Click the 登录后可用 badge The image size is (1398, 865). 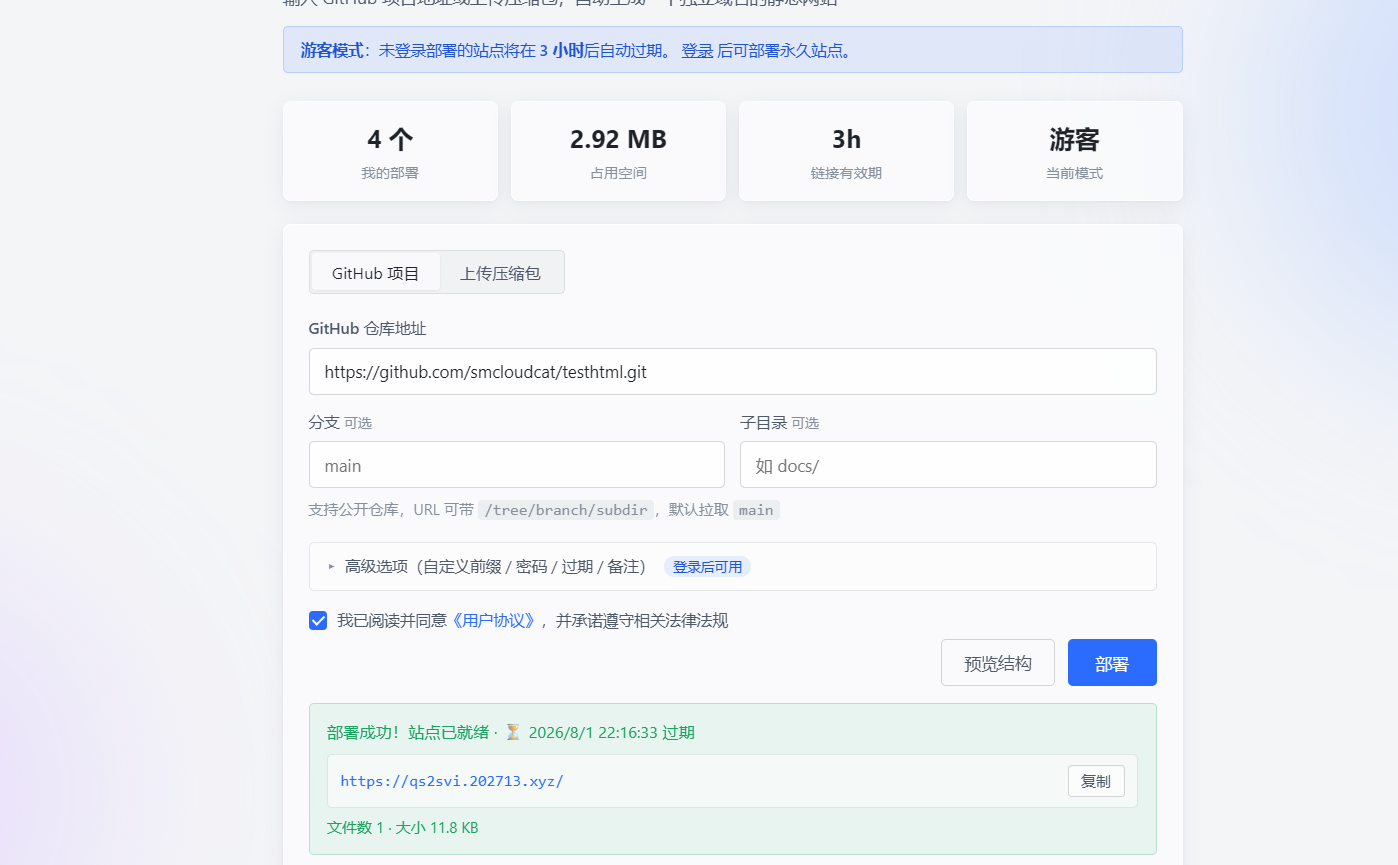(707, 567)
